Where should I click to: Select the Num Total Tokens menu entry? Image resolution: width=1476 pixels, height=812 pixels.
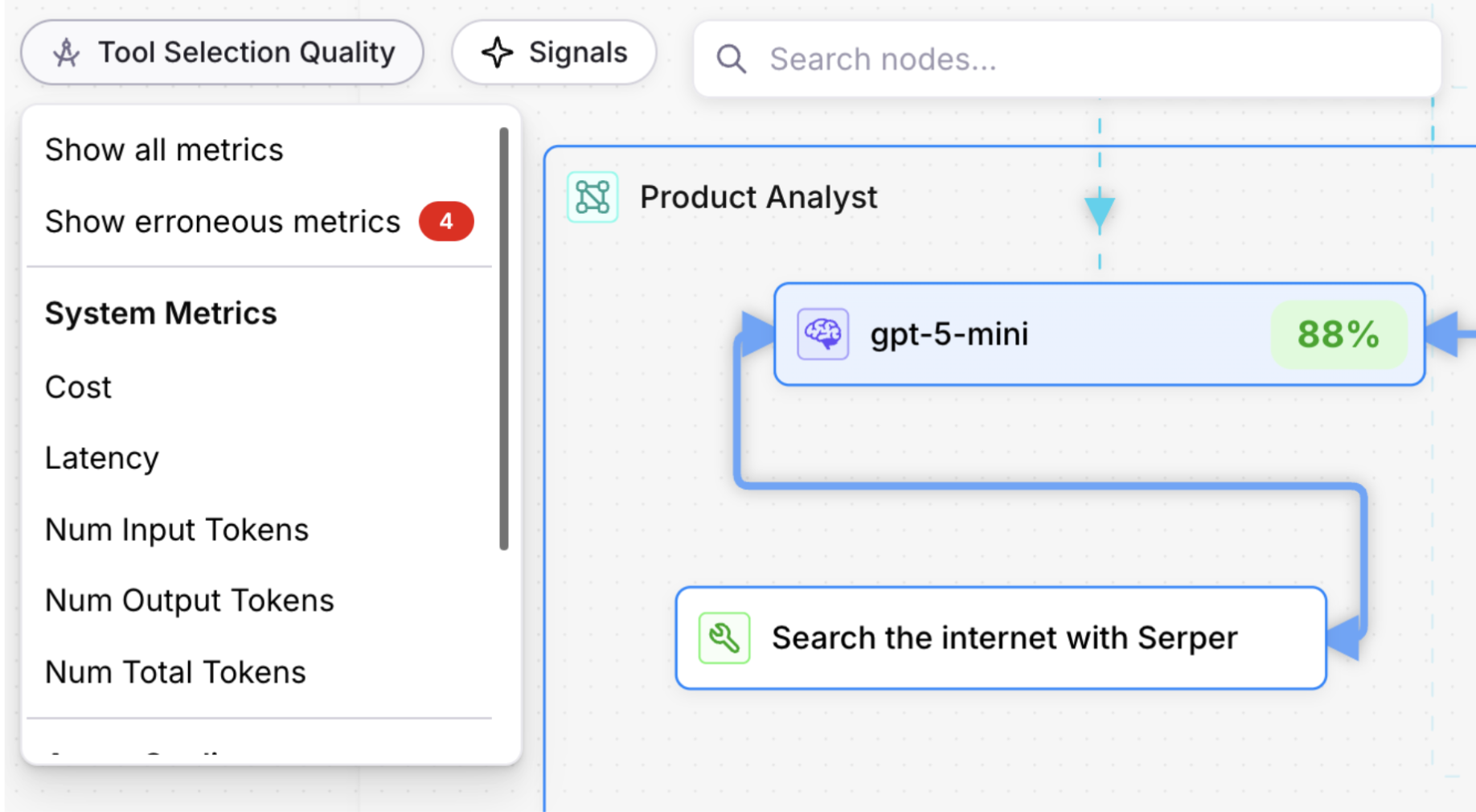coord(175,671)
